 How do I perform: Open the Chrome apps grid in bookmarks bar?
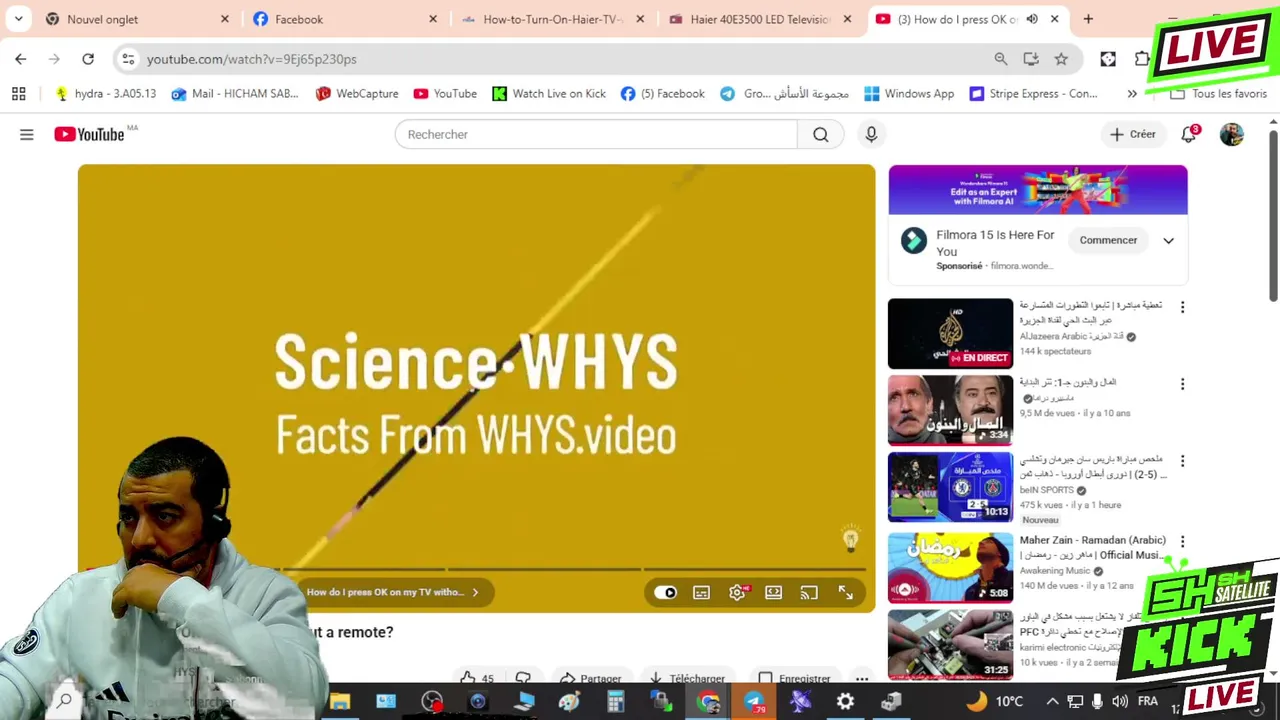(18, 93)
